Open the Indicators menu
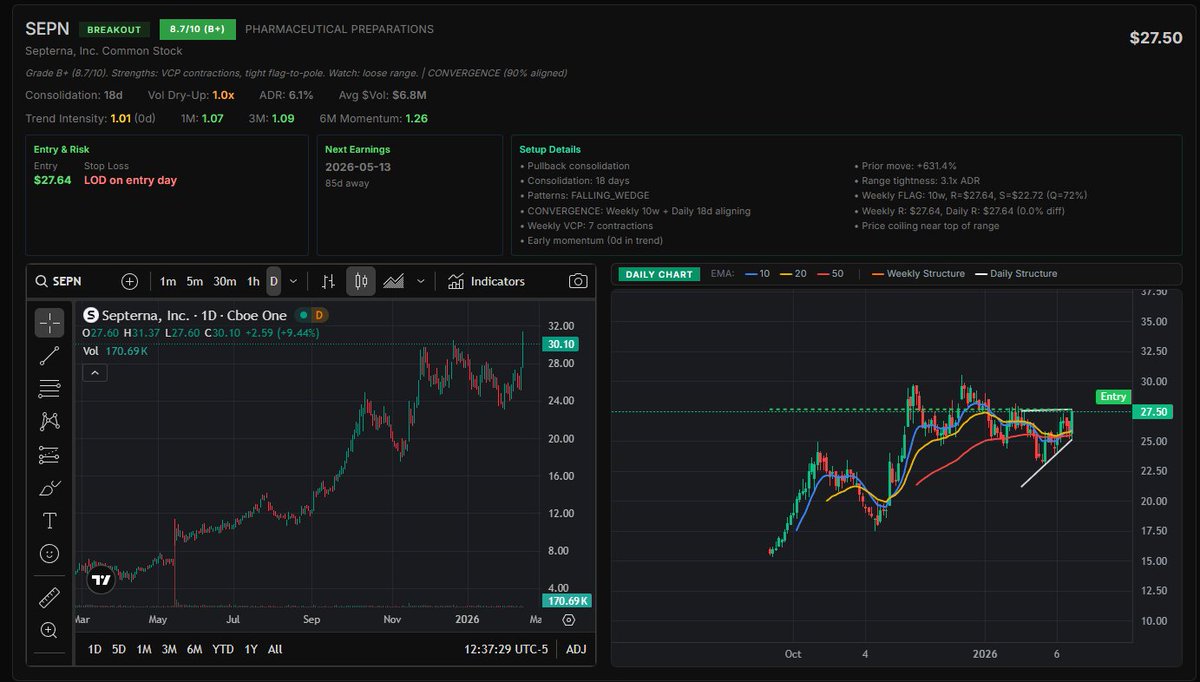 486,281
